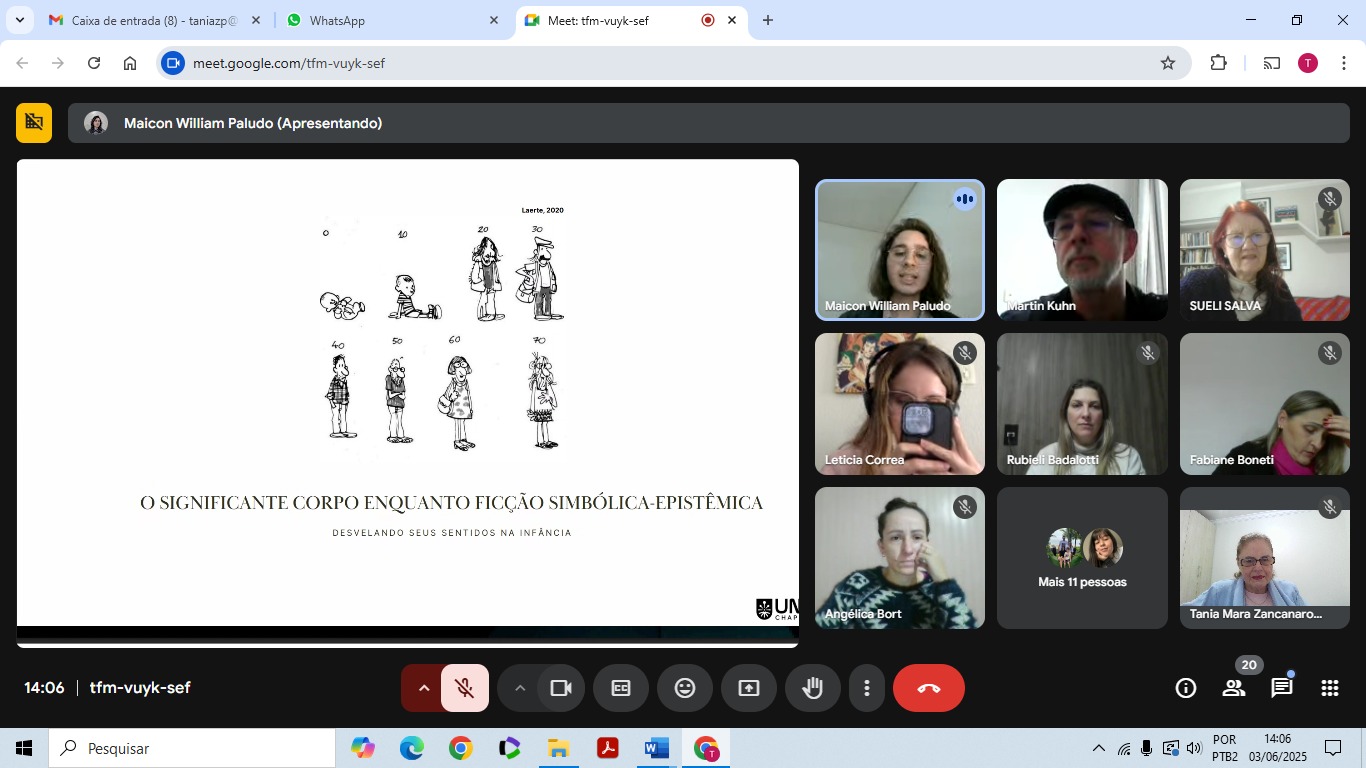Switch to the Gmail Caixa de entrada tab
The image size is (1366, 768).
tap(150, 20)
